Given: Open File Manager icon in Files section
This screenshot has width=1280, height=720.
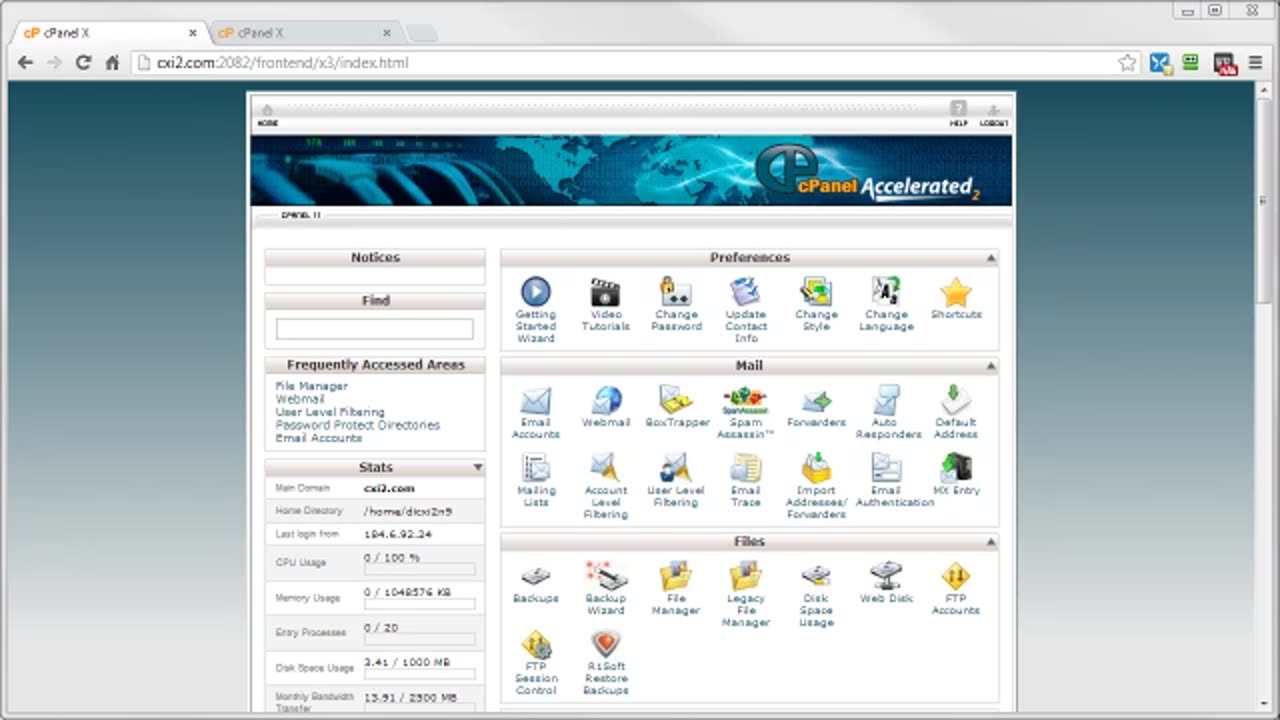Looking at the screenshot, I should [x=676, y=577].
